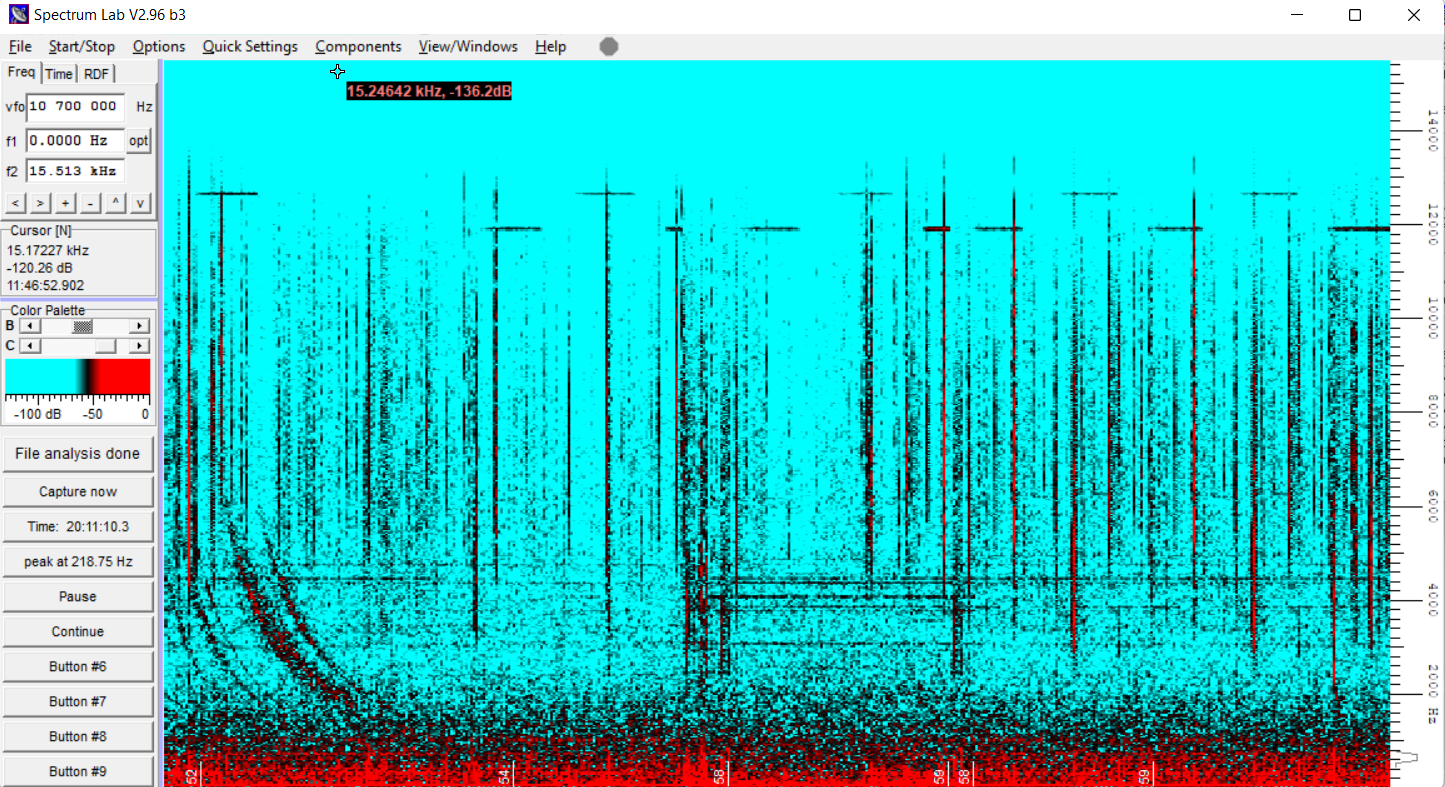Switch to the Time tab
The width and height of the screenshot is (1445, 787).
59,74
